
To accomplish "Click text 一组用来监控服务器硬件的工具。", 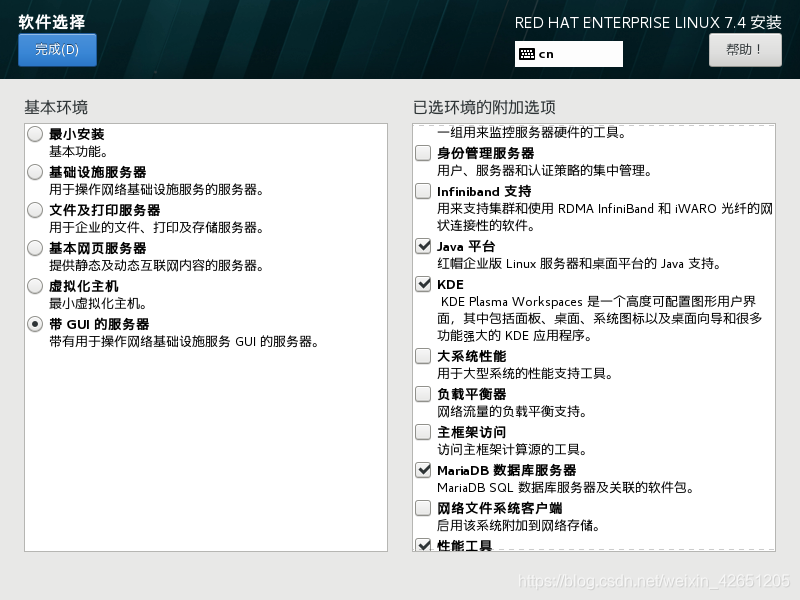I will (531, 133).
